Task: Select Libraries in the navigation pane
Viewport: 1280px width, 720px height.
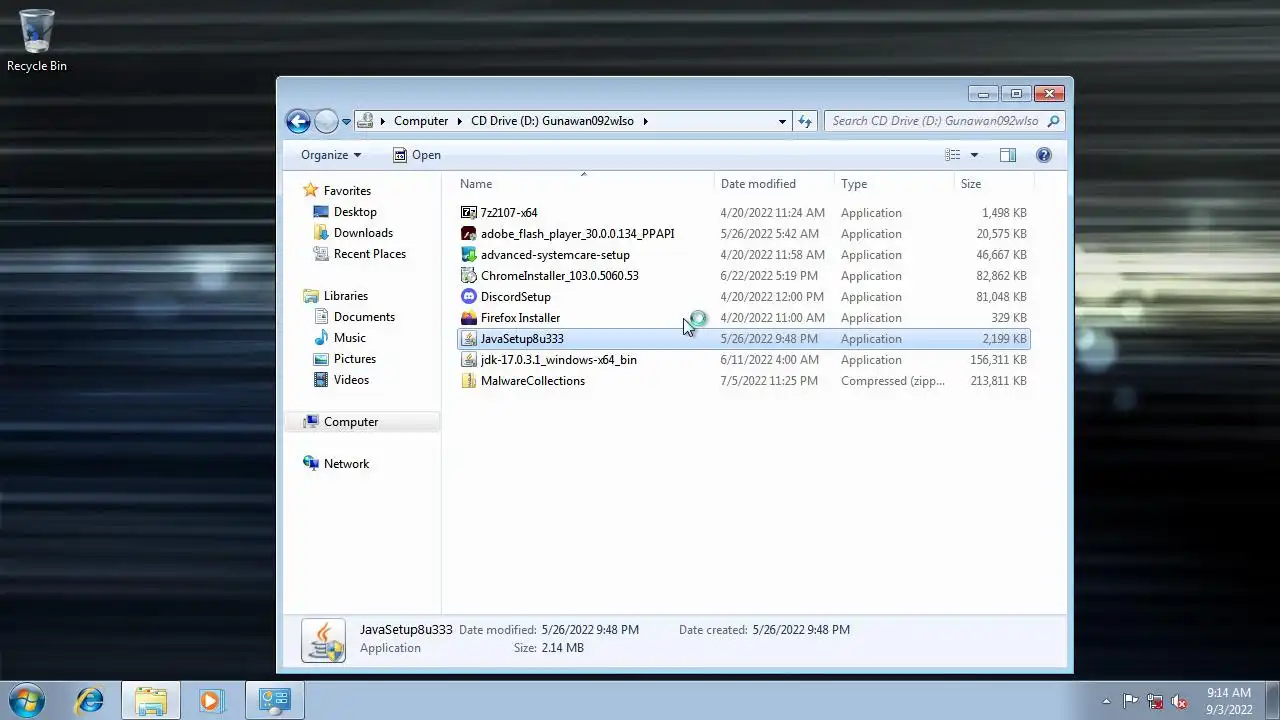Action: [x=345, y=296]
